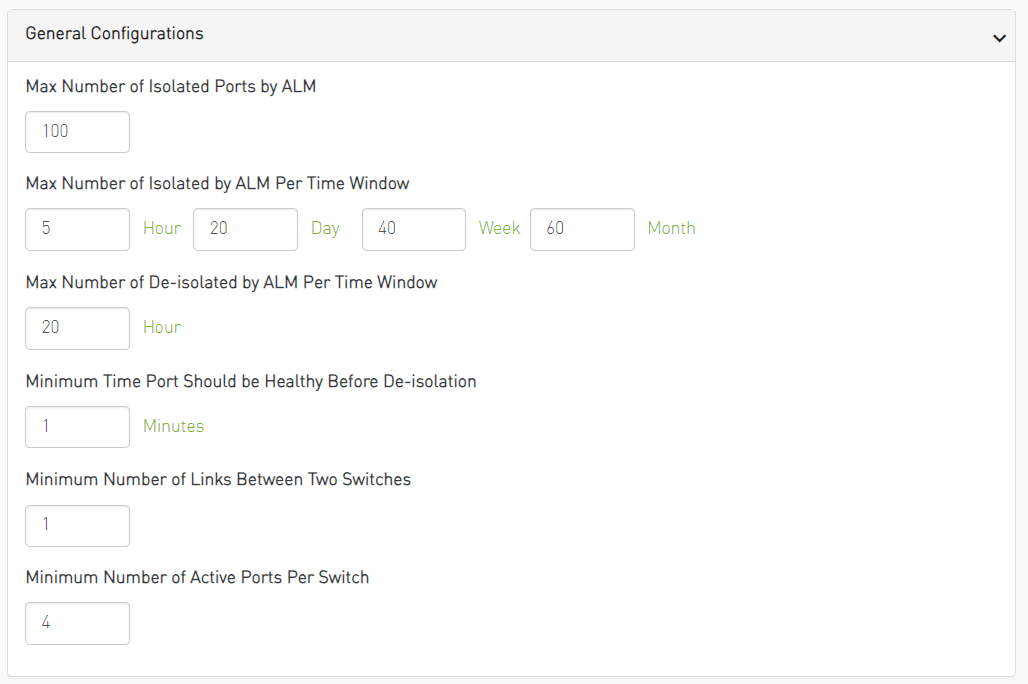Click the isolated-per-Day input showing 20
1028x684 pixels.
pyautogui.click(x=245, y=229)
